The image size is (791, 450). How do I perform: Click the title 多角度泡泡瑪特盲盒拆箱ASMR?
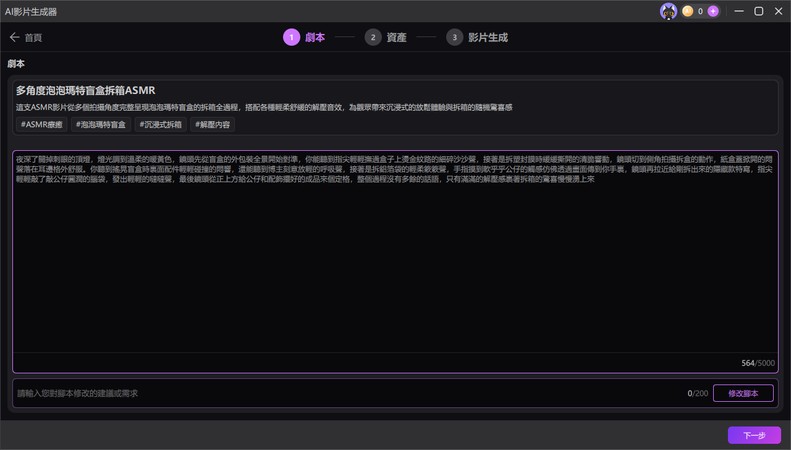pyautogui.click(x=85, y=90)
